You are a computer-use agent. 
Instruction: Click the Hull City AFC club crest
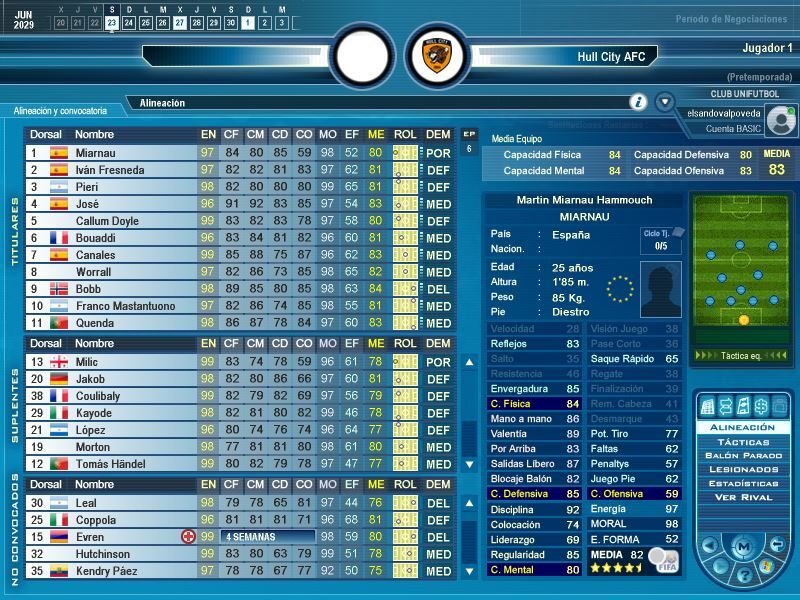[x=437, y=57]
